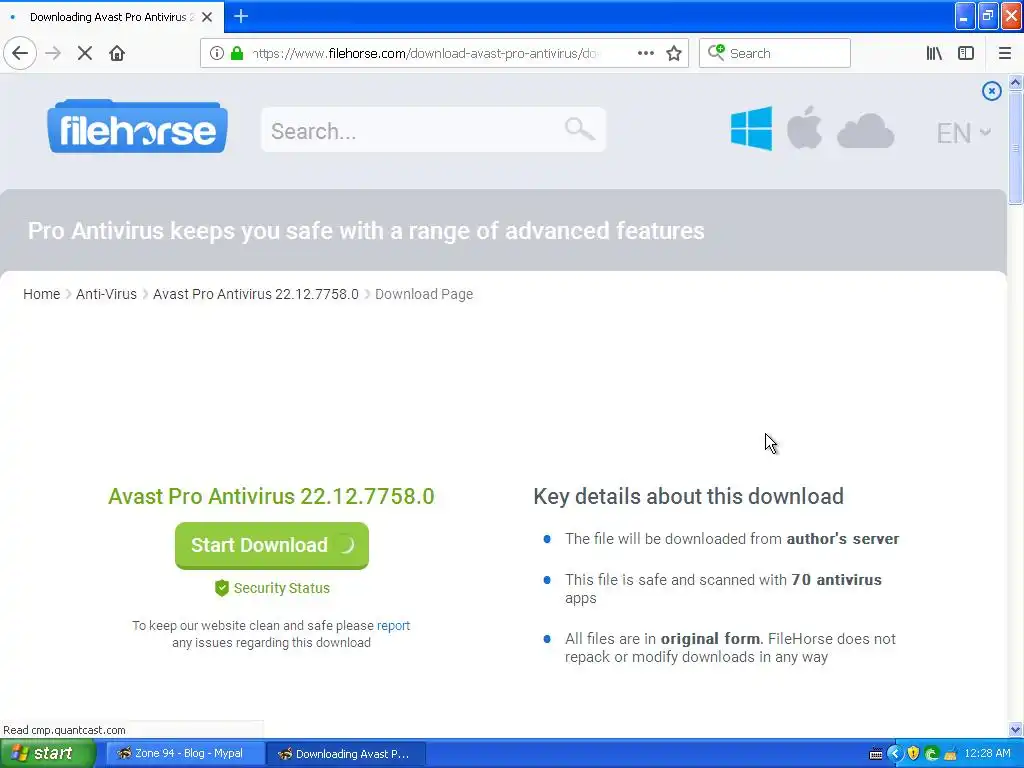Open page actions three-dots menu
Viewport: 1024px width, 768px height.
point(645,53)
